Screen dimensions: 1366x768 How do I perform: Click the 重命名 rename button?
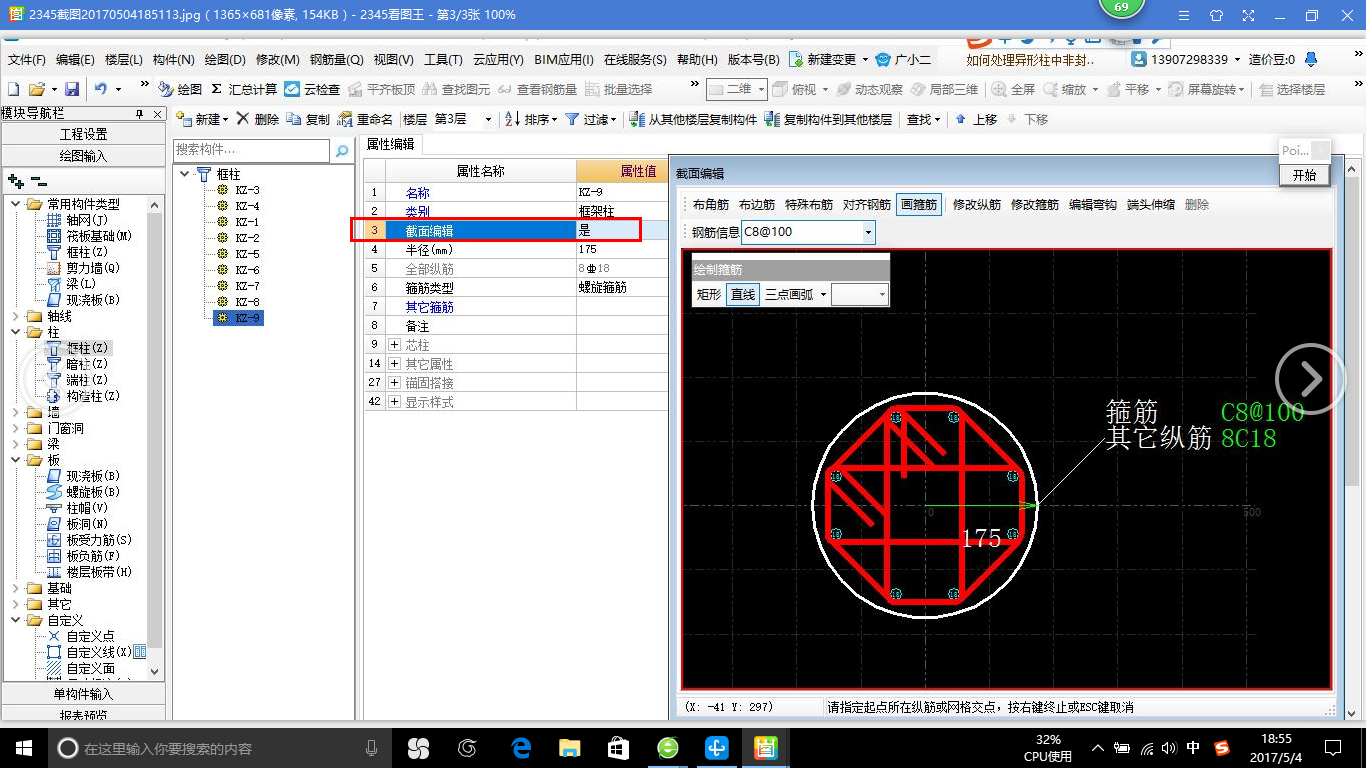tap(366, 119)
